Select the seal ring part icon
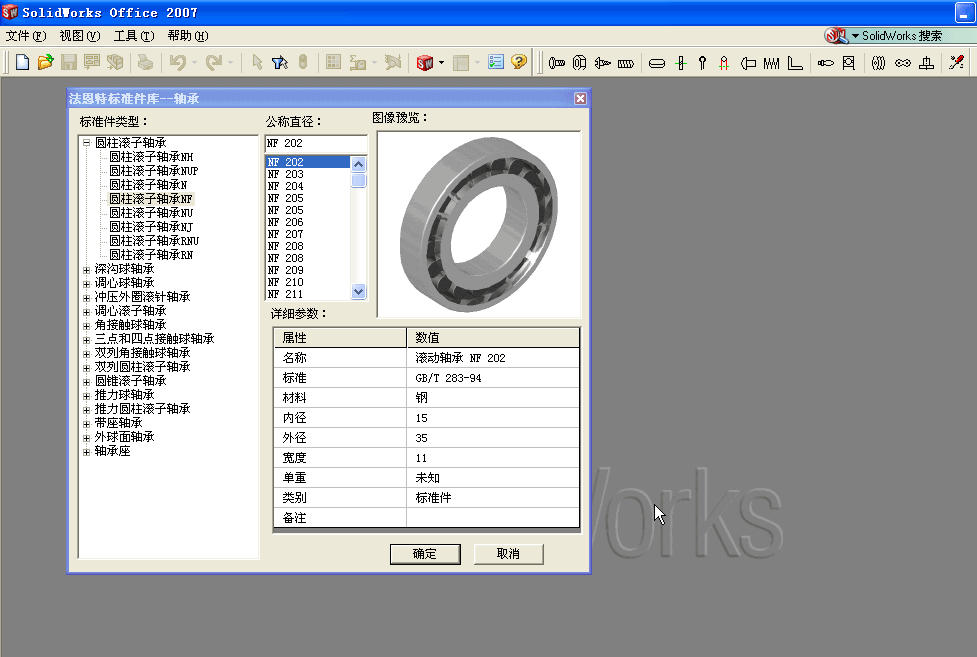This screenshot has width=977, height=657. point(879,63)
